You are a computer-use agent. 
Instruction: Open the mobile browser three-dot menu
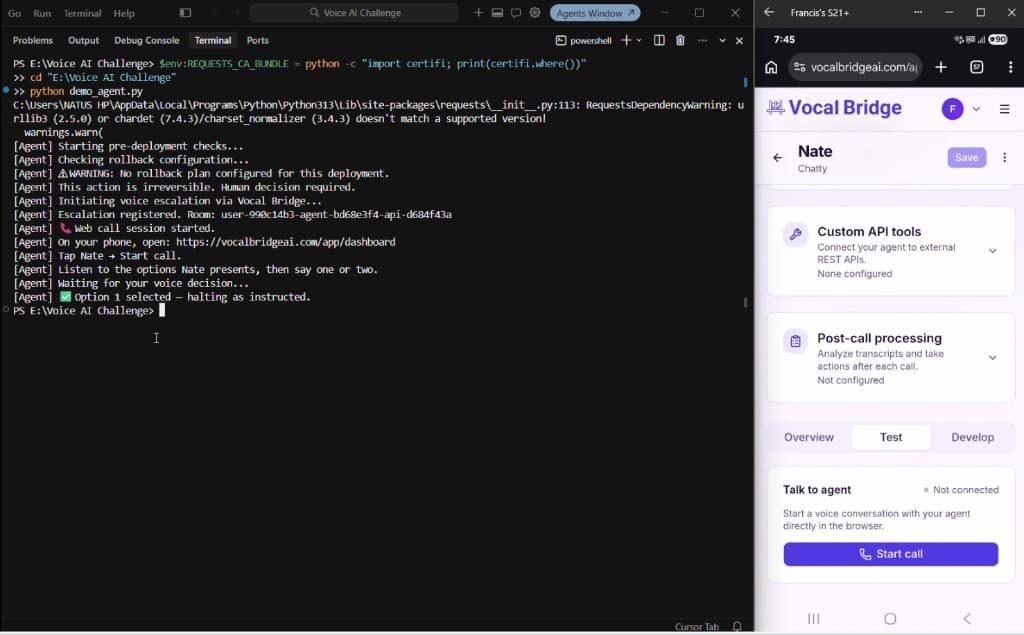tap(1010, 67)
